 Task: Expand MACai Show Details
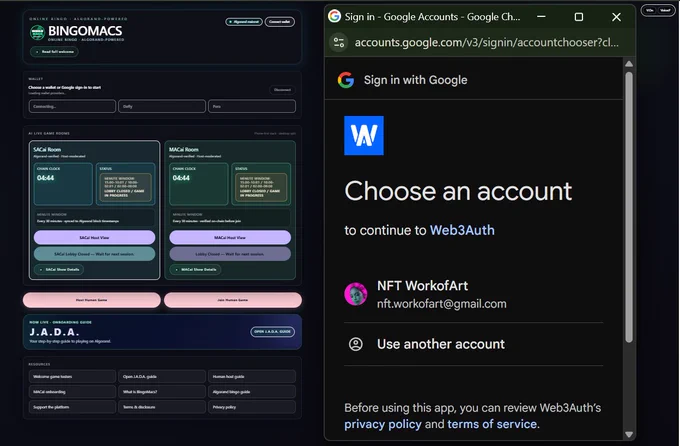coord(195,269)
